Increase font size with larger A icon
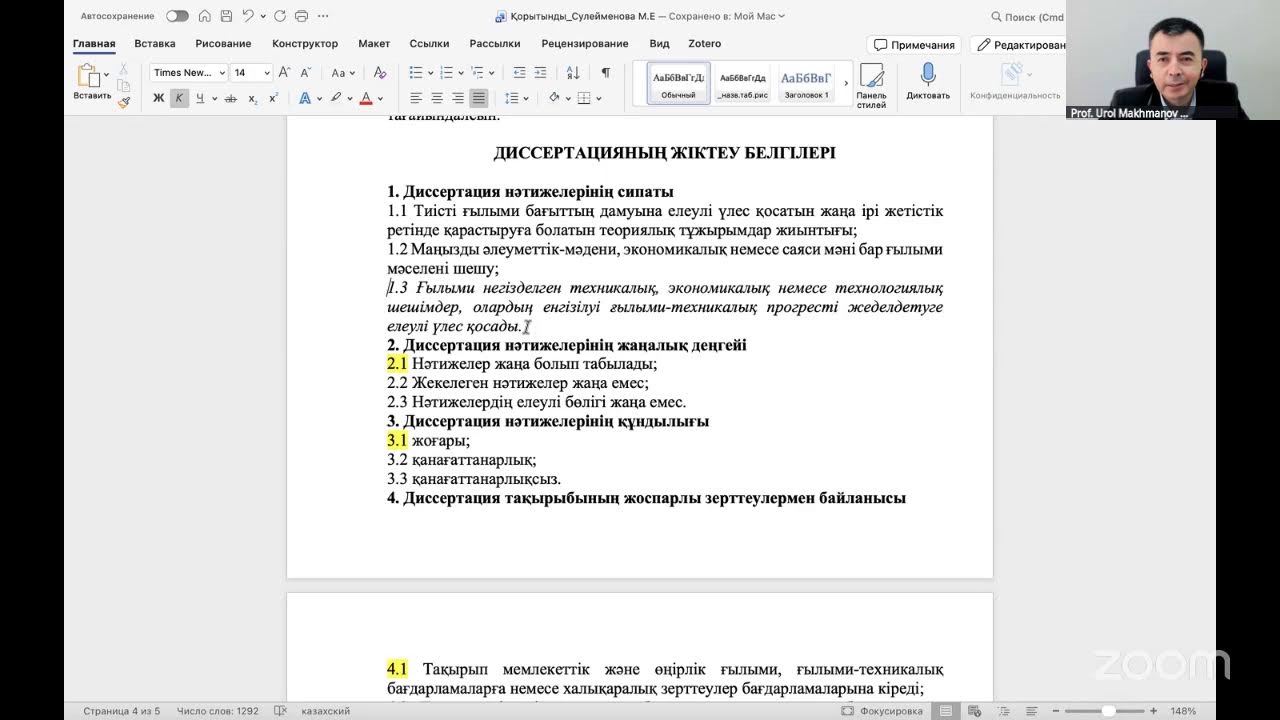Image resolution: width=1280 pixels, height=720 pixels. [x=284, y=72]
